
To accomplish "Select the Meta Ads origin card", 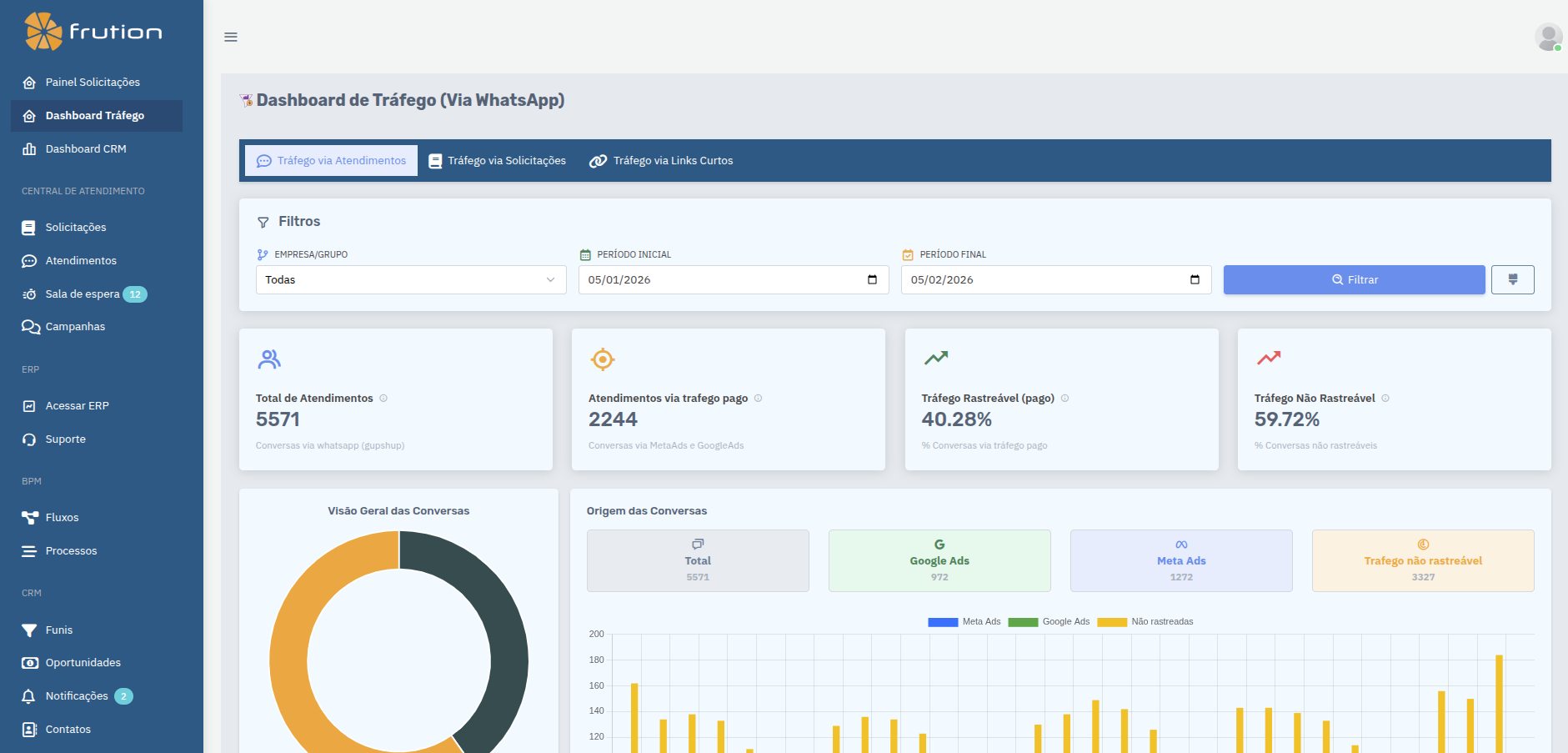I will [1180, 560].
